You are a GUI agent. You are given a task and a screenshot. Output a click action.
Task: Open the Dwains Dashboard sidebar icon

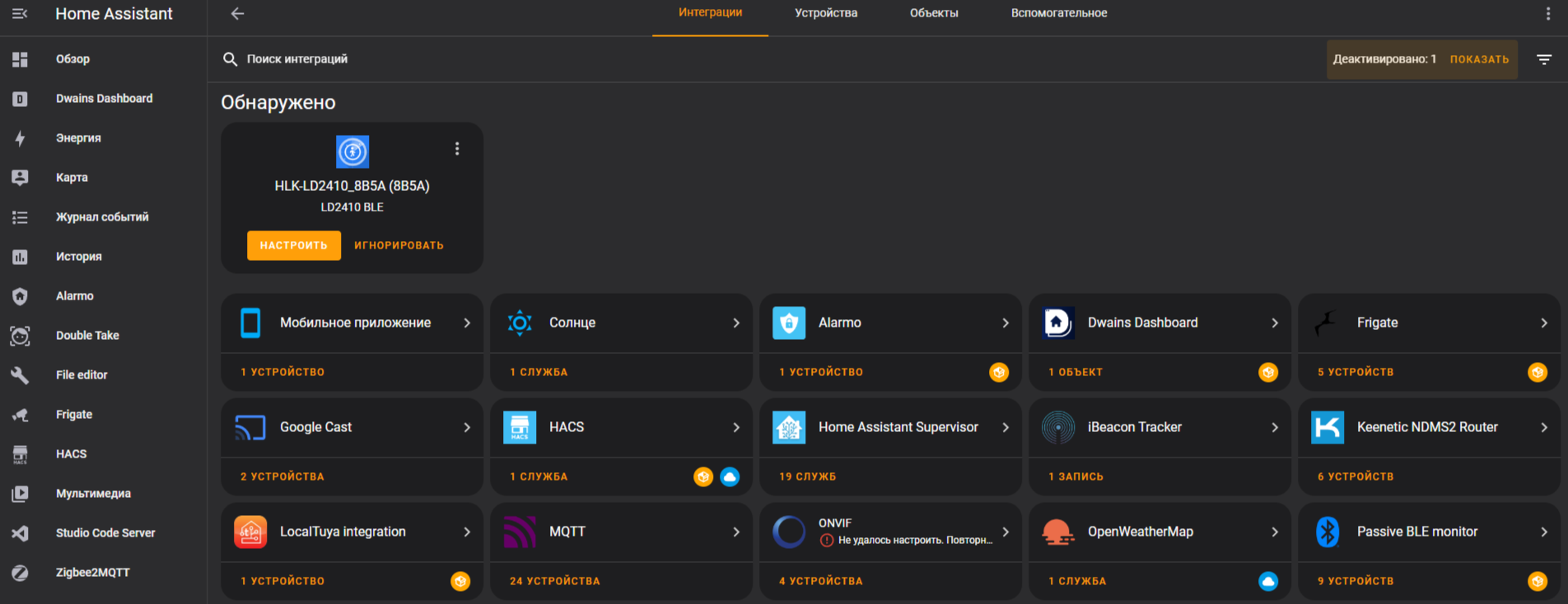pos(20,99)
